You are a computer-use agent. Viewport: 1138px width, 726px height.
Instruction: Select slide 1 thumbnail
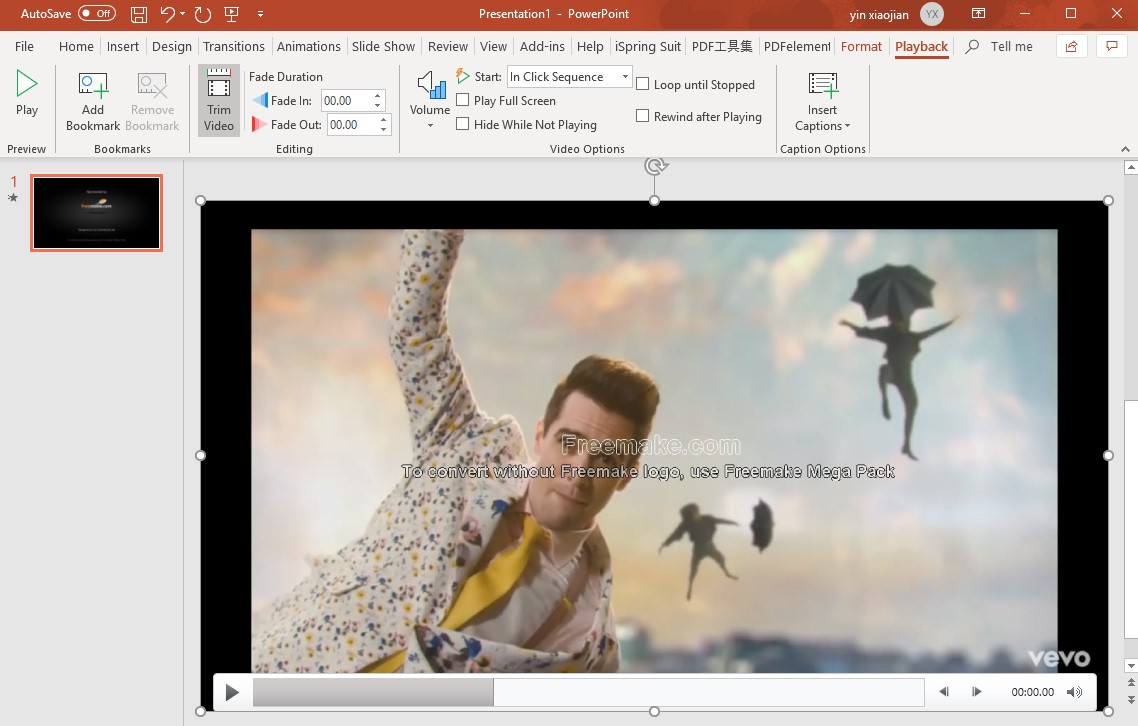tap(97, 213)
